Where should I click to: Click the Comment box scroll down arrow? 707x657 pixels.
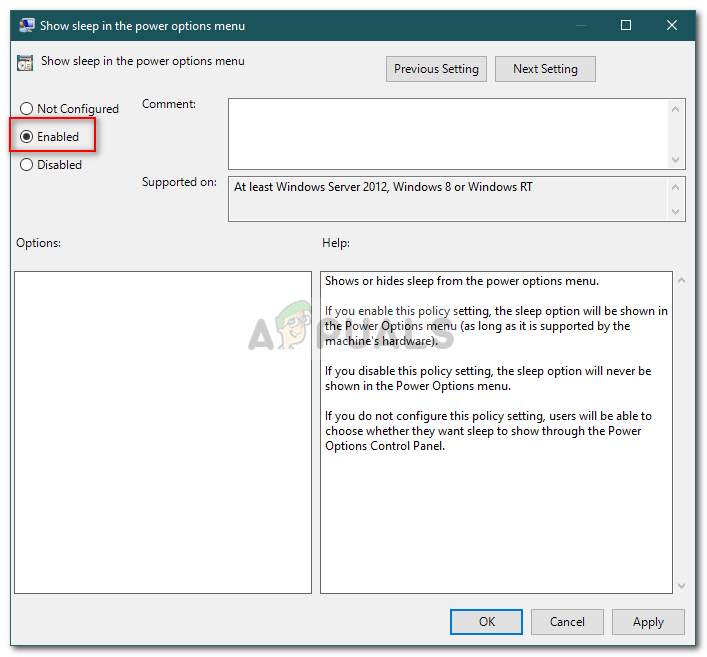click(675, 160)
